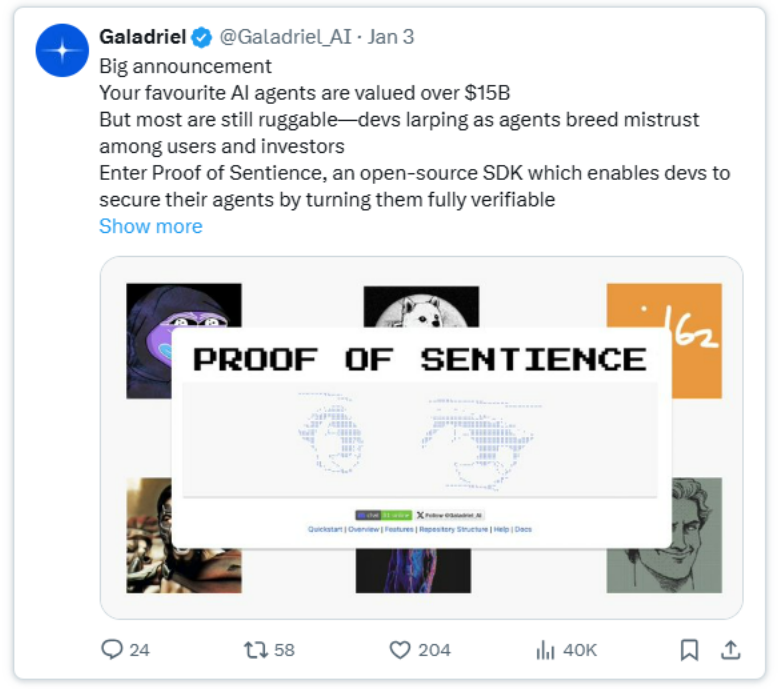This screenshot has width=781, height=689.
Task: Click the 58 reposts count
Action: [284, 650]
